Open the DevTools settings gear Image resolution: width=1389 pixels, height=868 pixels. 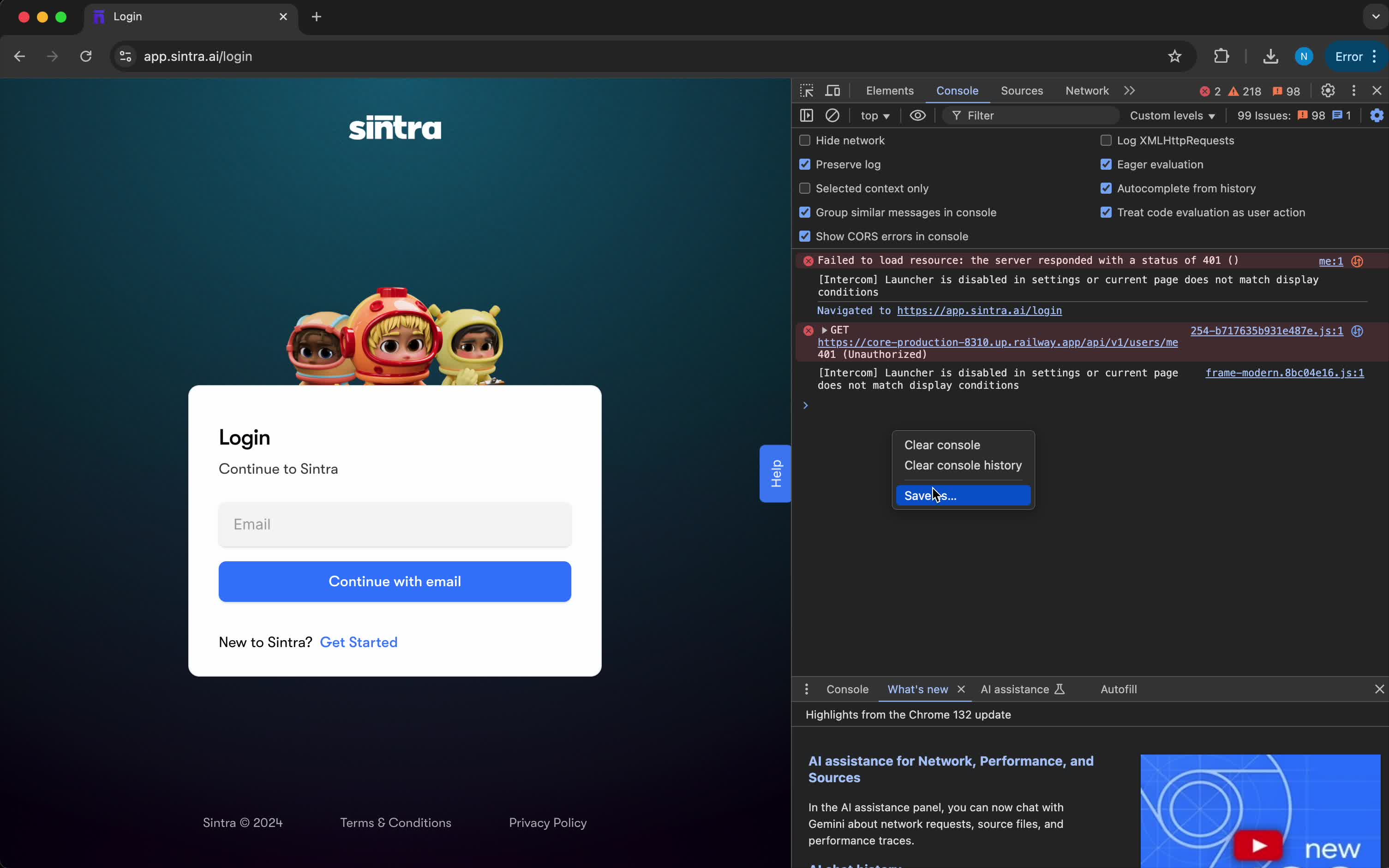click(1328, 91)
